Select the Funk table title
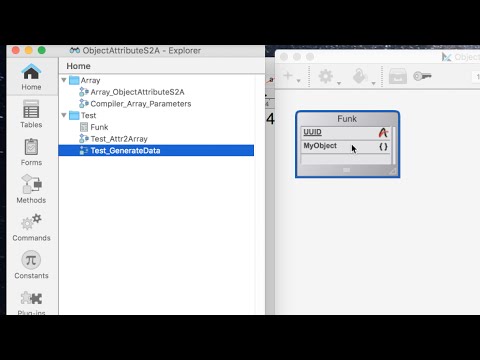Image resolution: width=480 pixels, height=360 pixels. click(x=347, y=119)
